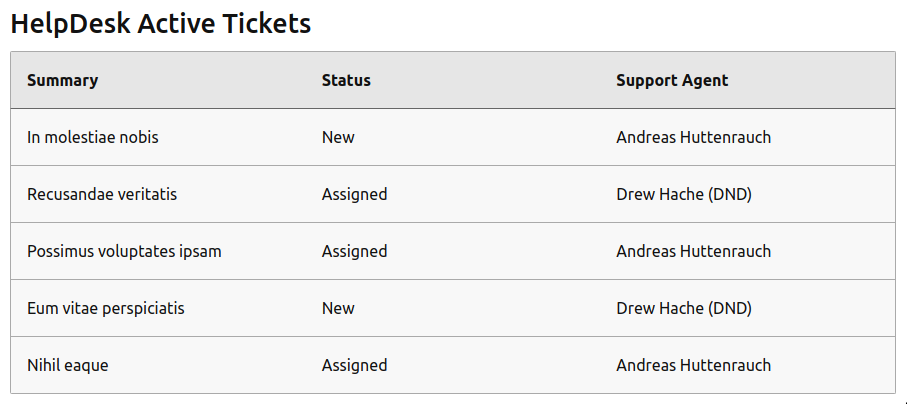Click Andreas Huttenrauch for 'Possimus voluptates ipsam'
Viewport: 907px width, 404px height.
point(694,251)
